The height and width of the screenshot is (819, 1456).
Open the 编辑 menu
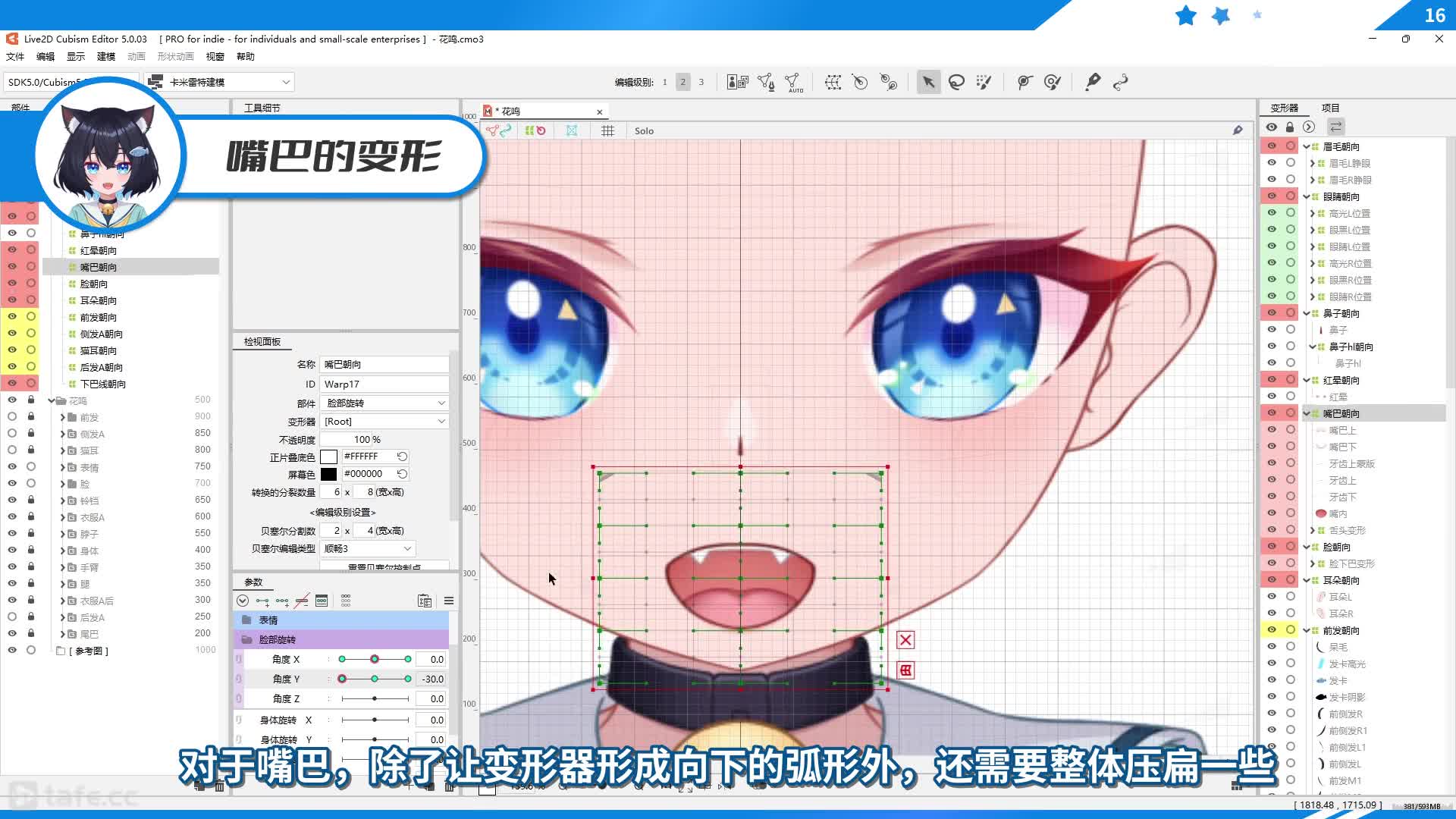click(x=45, y=56)
